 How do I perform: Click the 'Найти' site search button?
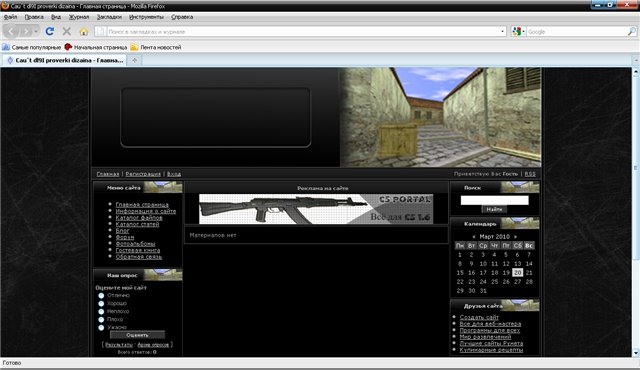click(x=494, y=209)
